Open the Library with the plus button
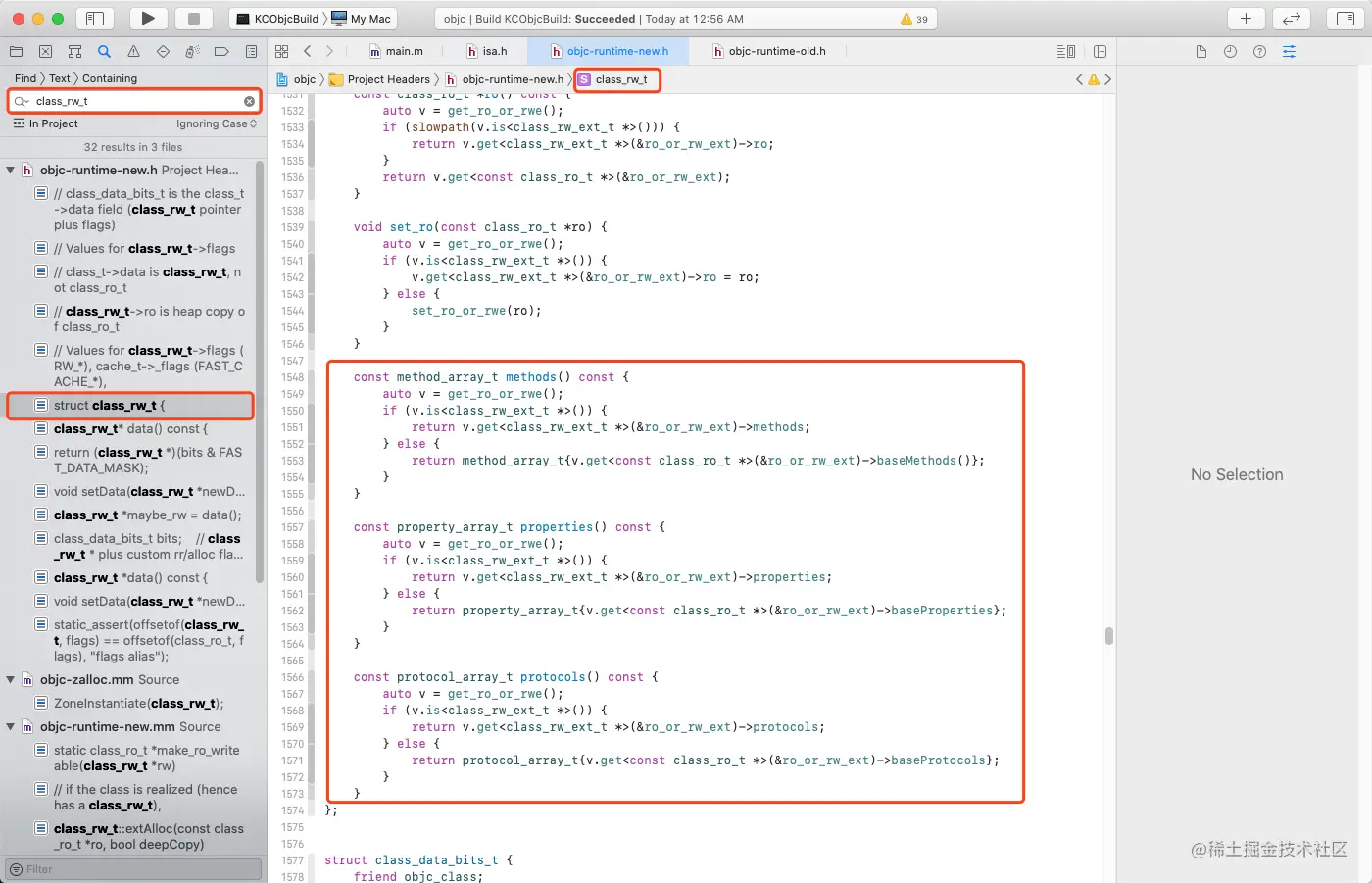Viewport: 1372px width, 883px height. point(1246,18)
